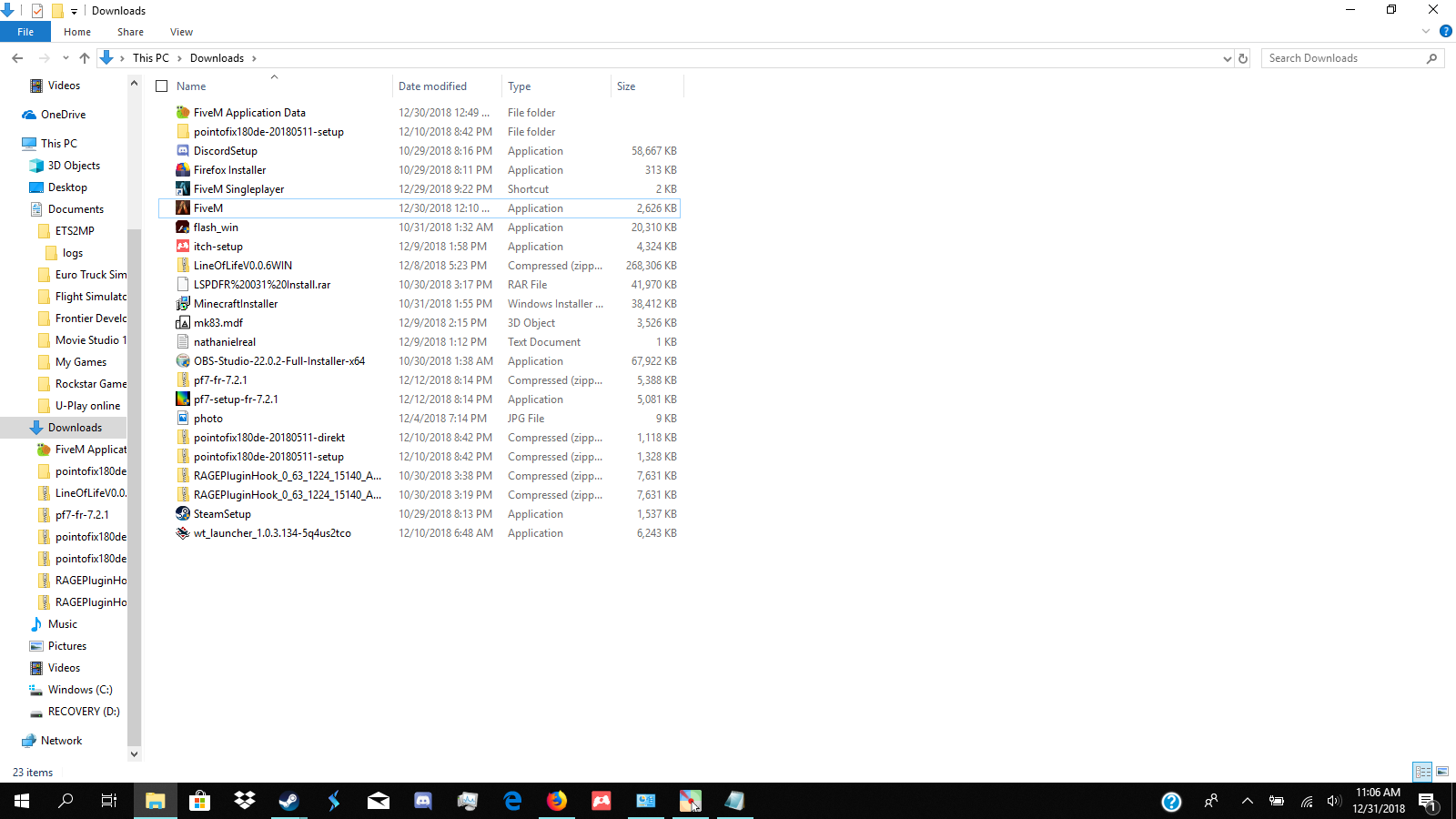Open Customize Quick Access Toolbar dropdown
Image resolution: width=1456 pixels, height=819 pixels.
(74, 12)
